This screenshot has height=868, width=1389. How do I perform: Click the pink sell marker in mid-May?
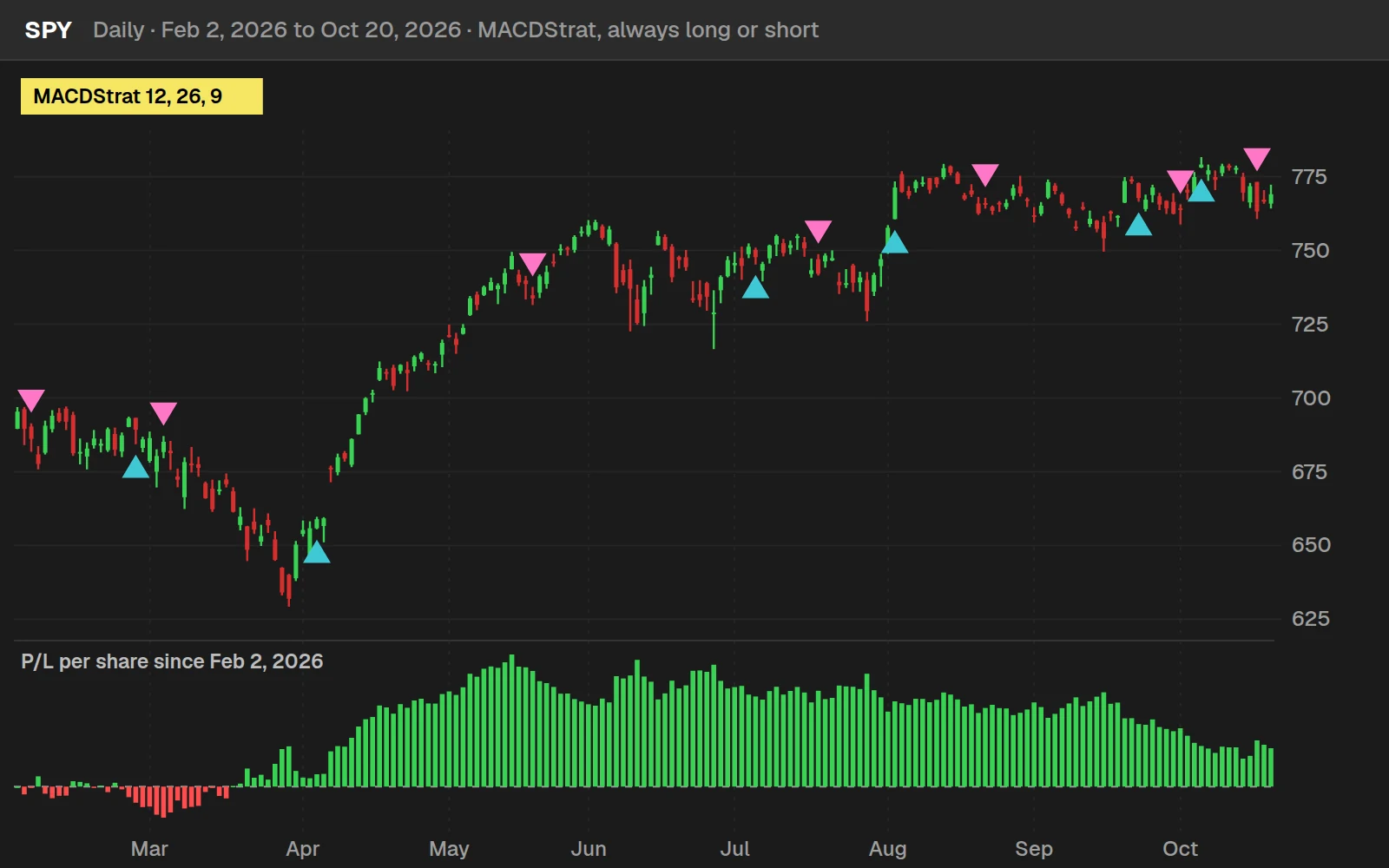(532, 264)
